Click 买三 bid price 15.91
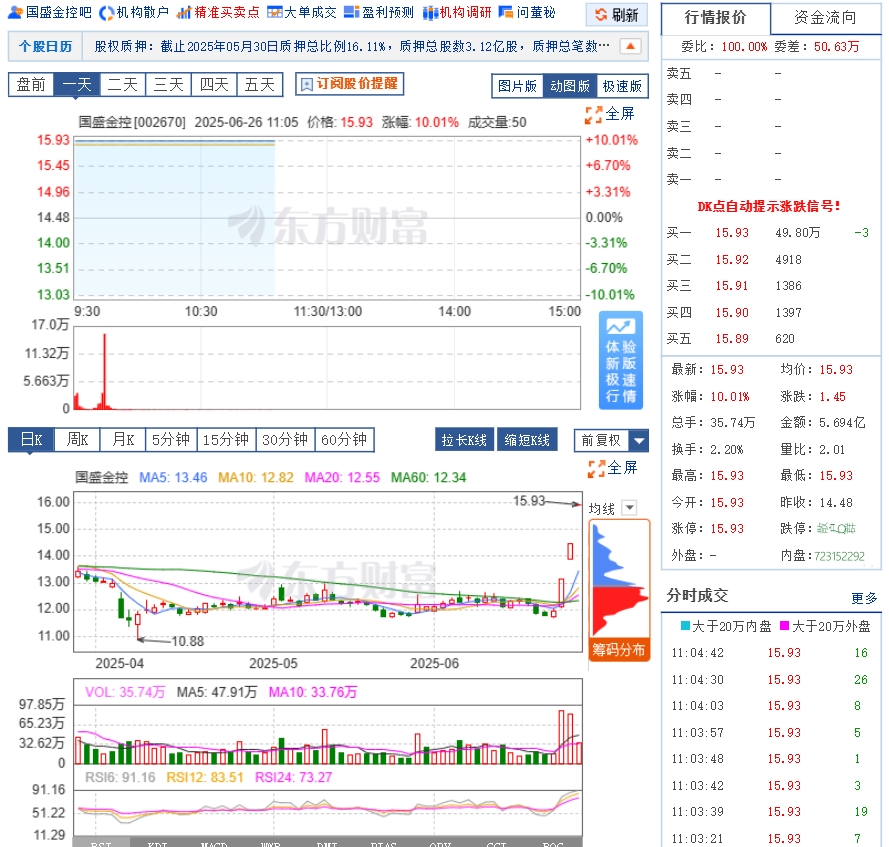The width and height of the screenshot is (889, 847). 732,286
